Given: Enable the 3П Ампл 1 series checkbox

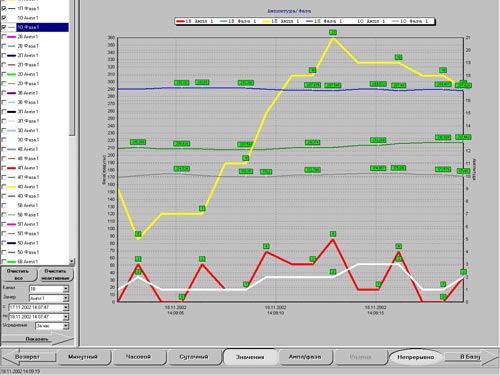Looking at the screenshot, I should click(4, 112).
